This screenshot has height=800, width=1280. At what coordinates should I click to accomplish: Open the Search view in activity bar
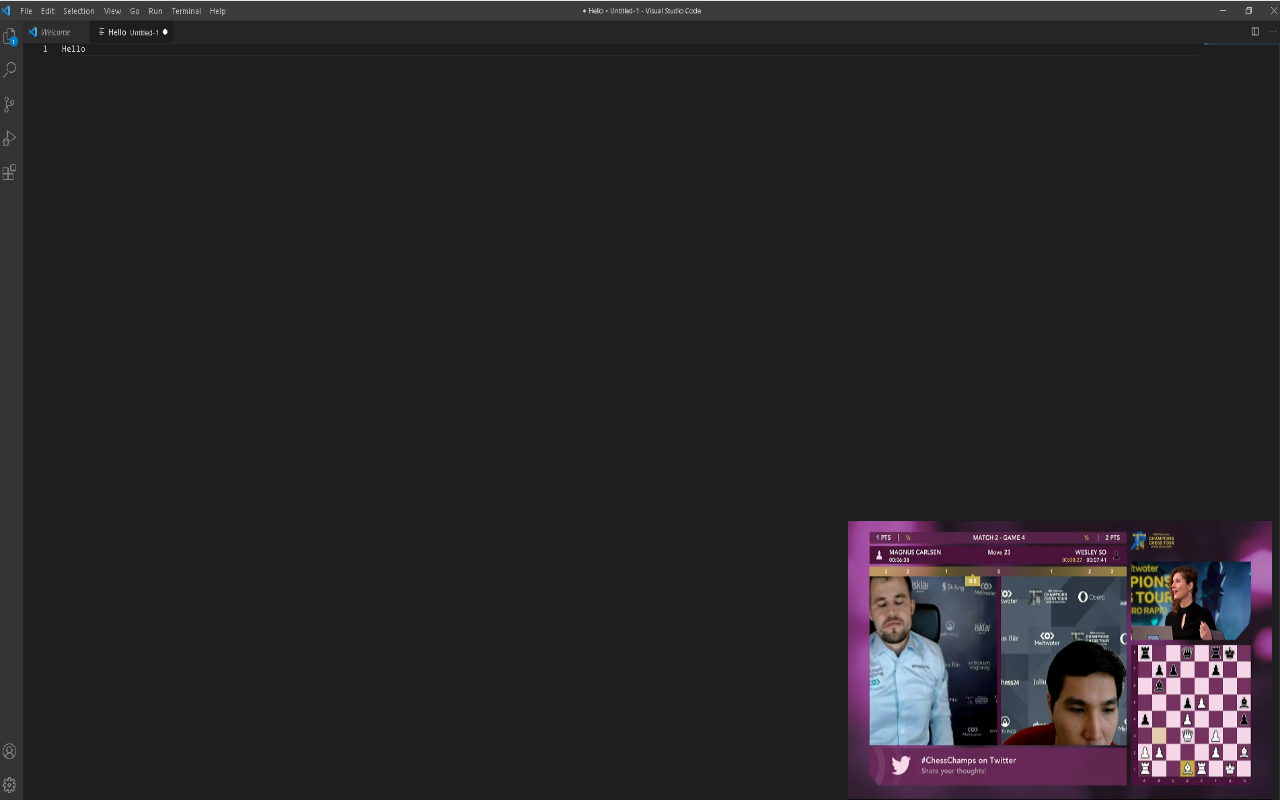click(10, 70)
